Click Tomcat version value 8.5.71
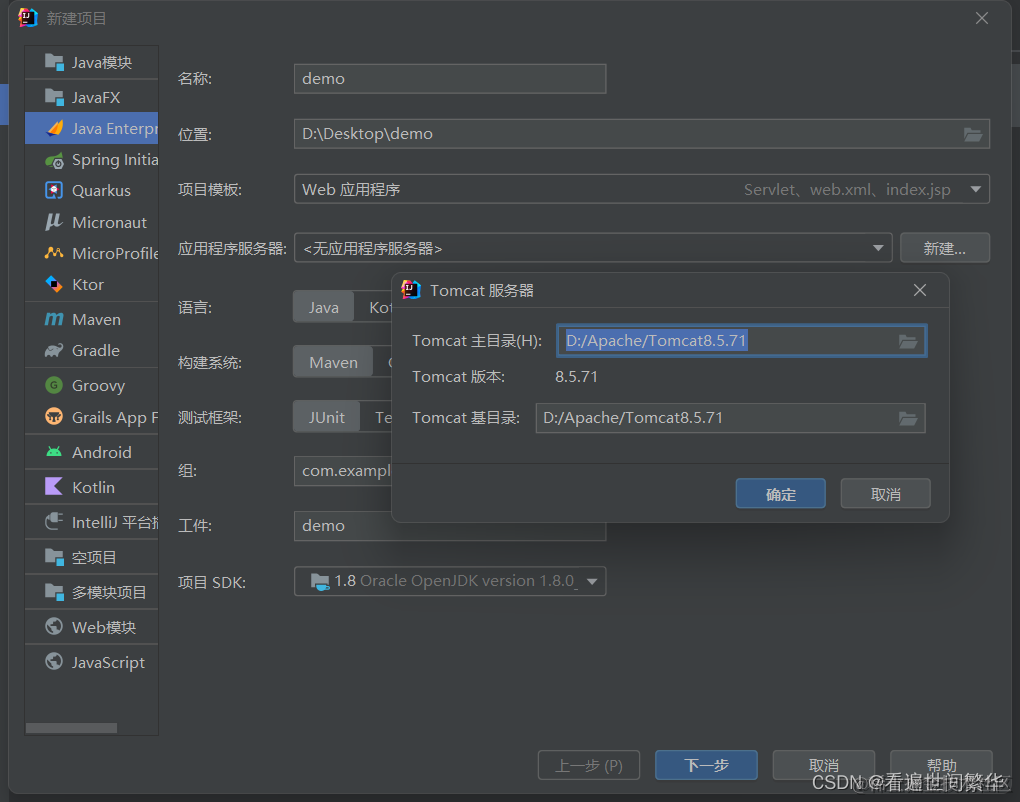Viewport: 1020px width, 802px height. 576,377
